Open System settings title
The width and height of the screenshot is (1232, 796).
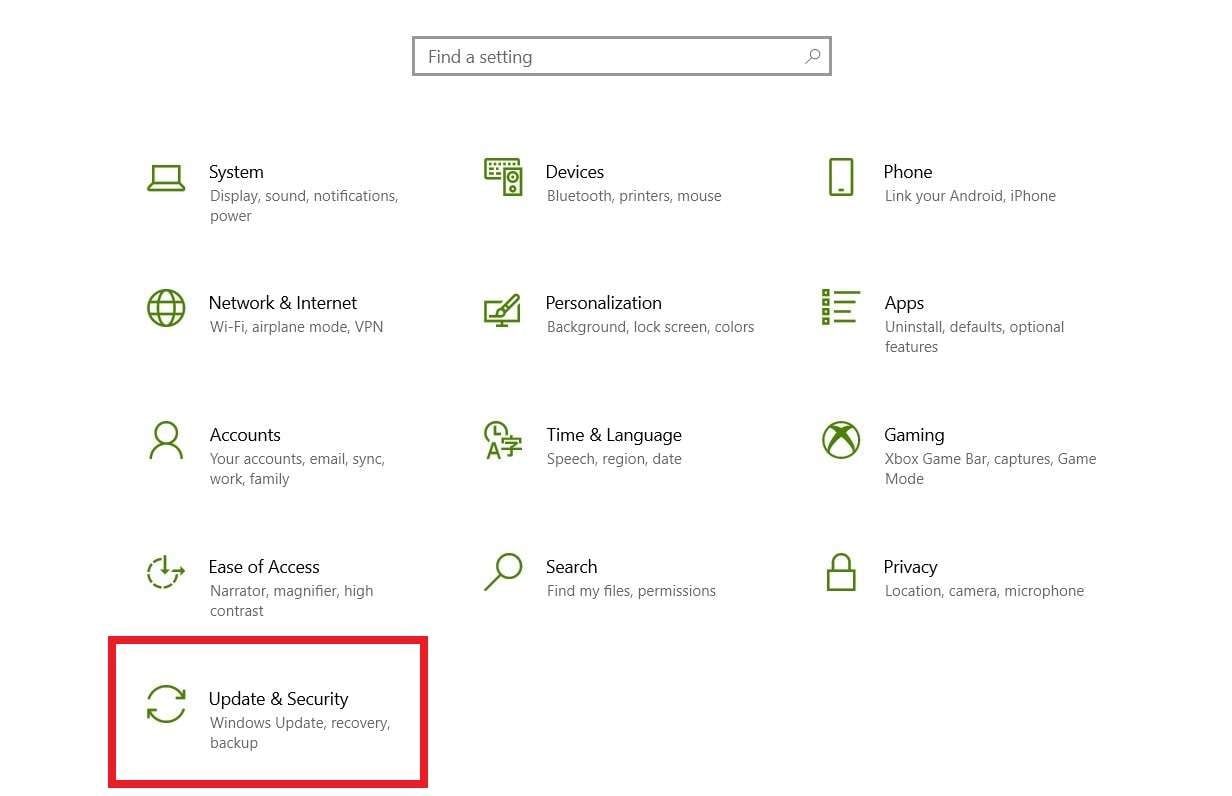pos(236,172)
